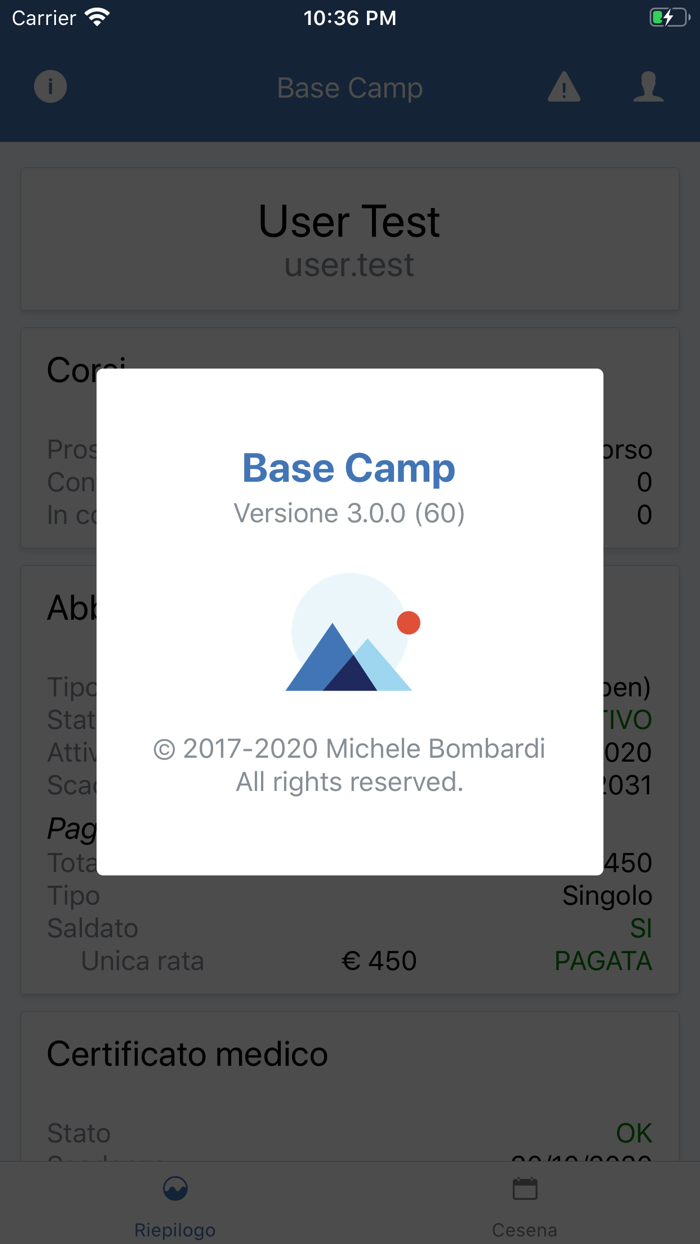Switch to the Cesena tab
The width and height of the screenshot is (700, 1244).
pos(524,1205)
